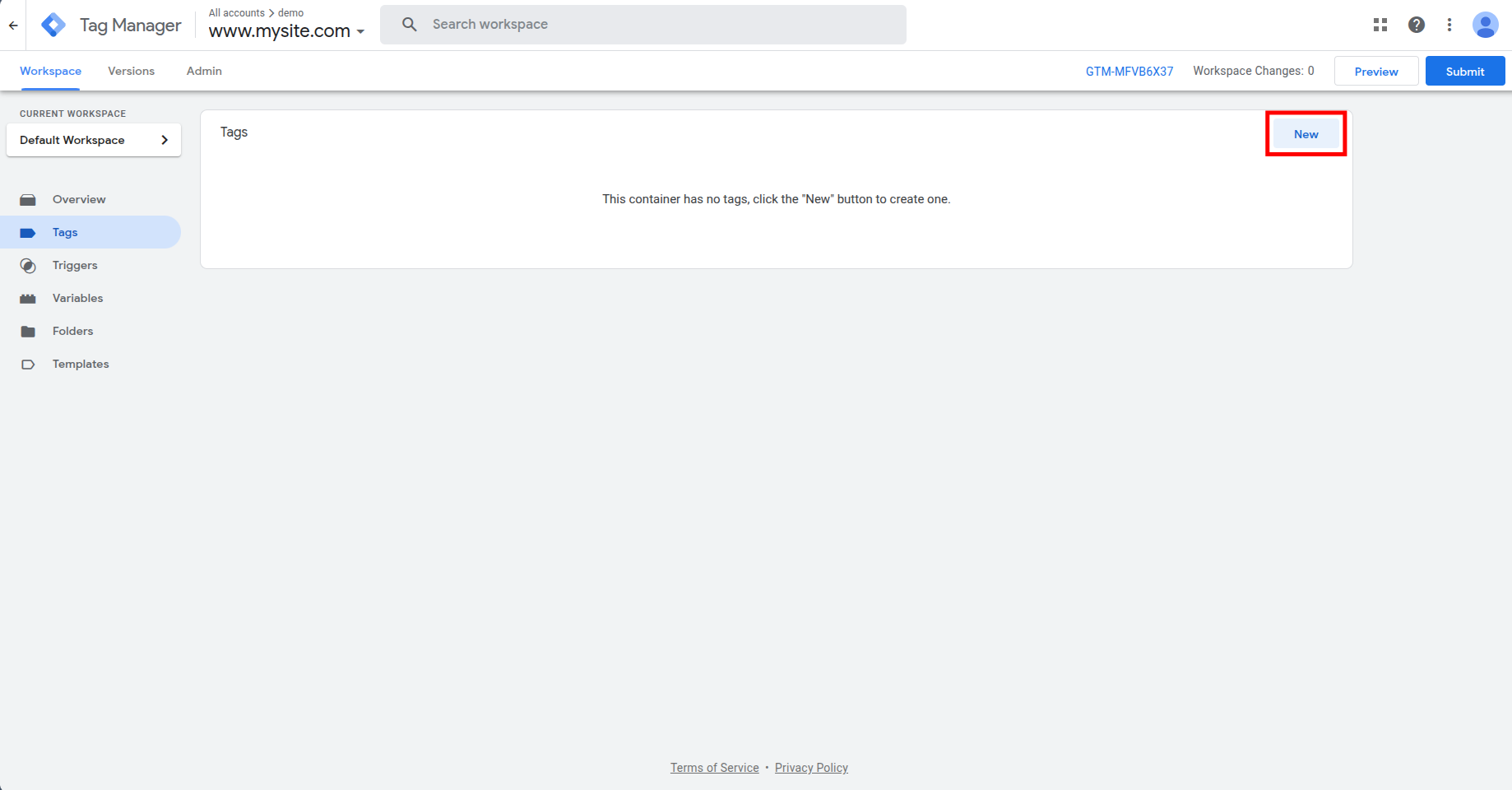This screenshot has height=790, width=1512.
Task: Click the back arrow icon
Action: click(13, 26)
